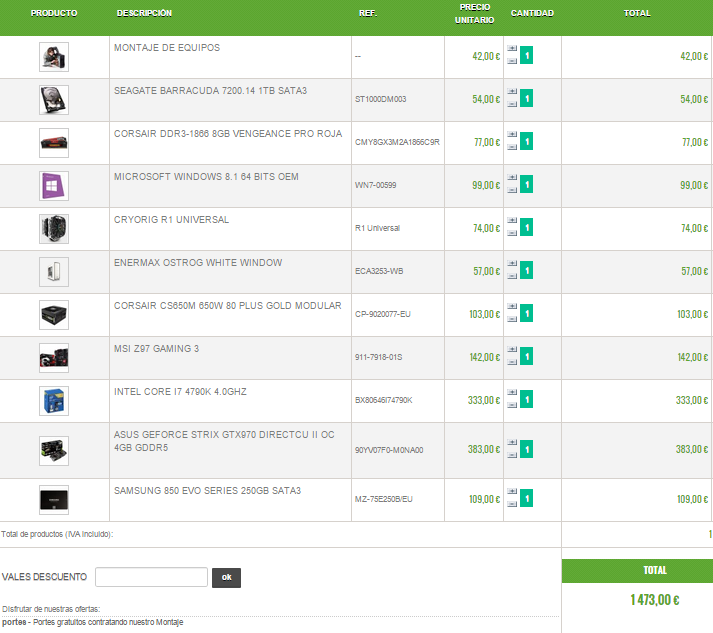Click the CANTIDAD column header
Image resolution: width=713 pixels, height=633 pixels.
(x=532, y=13)
